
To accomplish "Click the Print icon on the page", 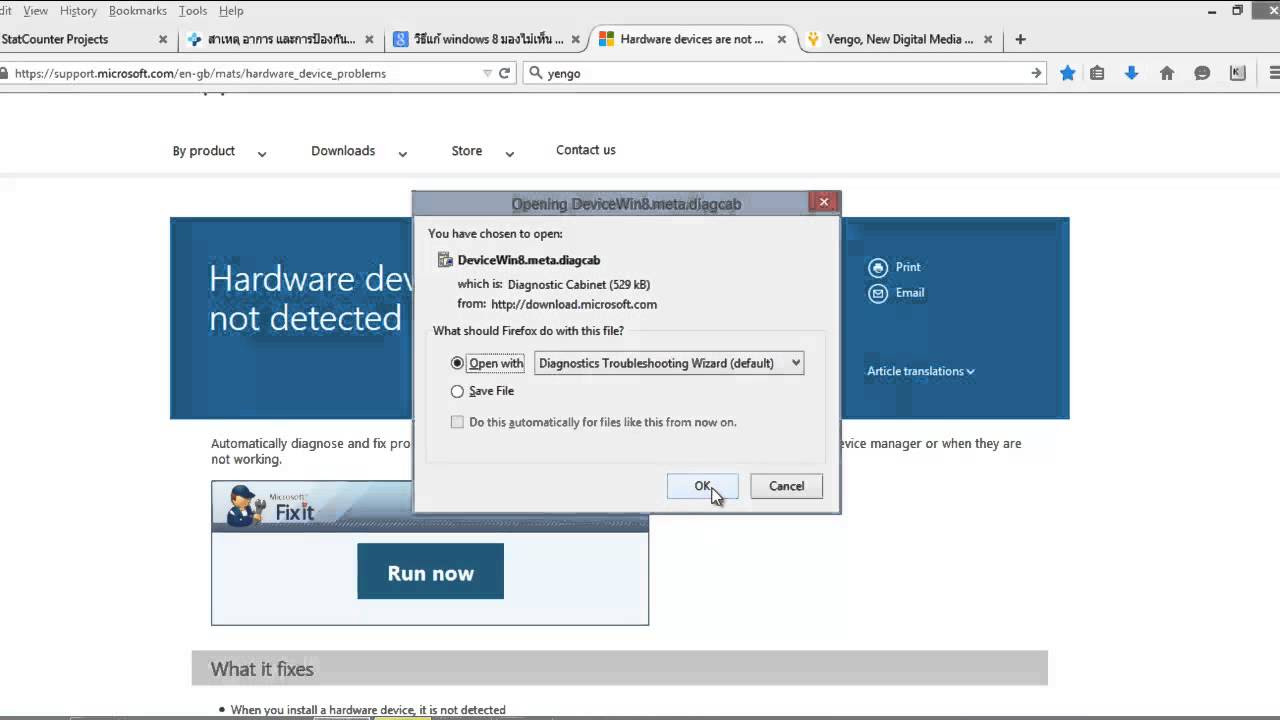I will tap(878, 267).
